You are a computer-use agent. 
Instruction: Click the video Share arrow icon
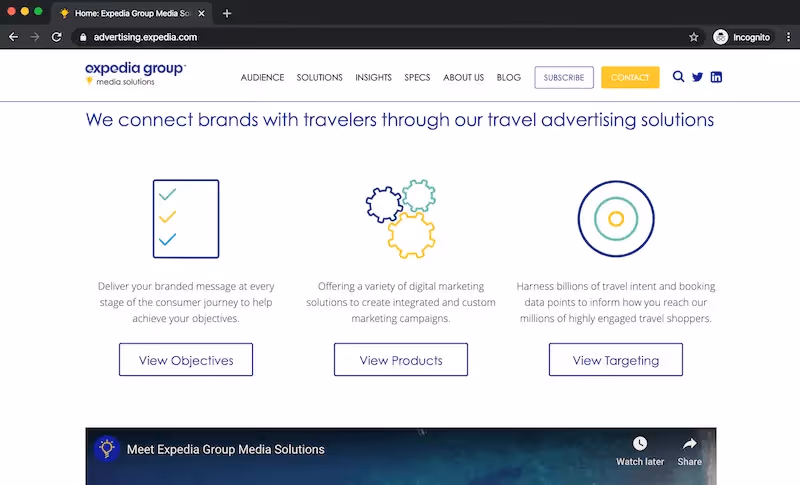tap(689, 444)
